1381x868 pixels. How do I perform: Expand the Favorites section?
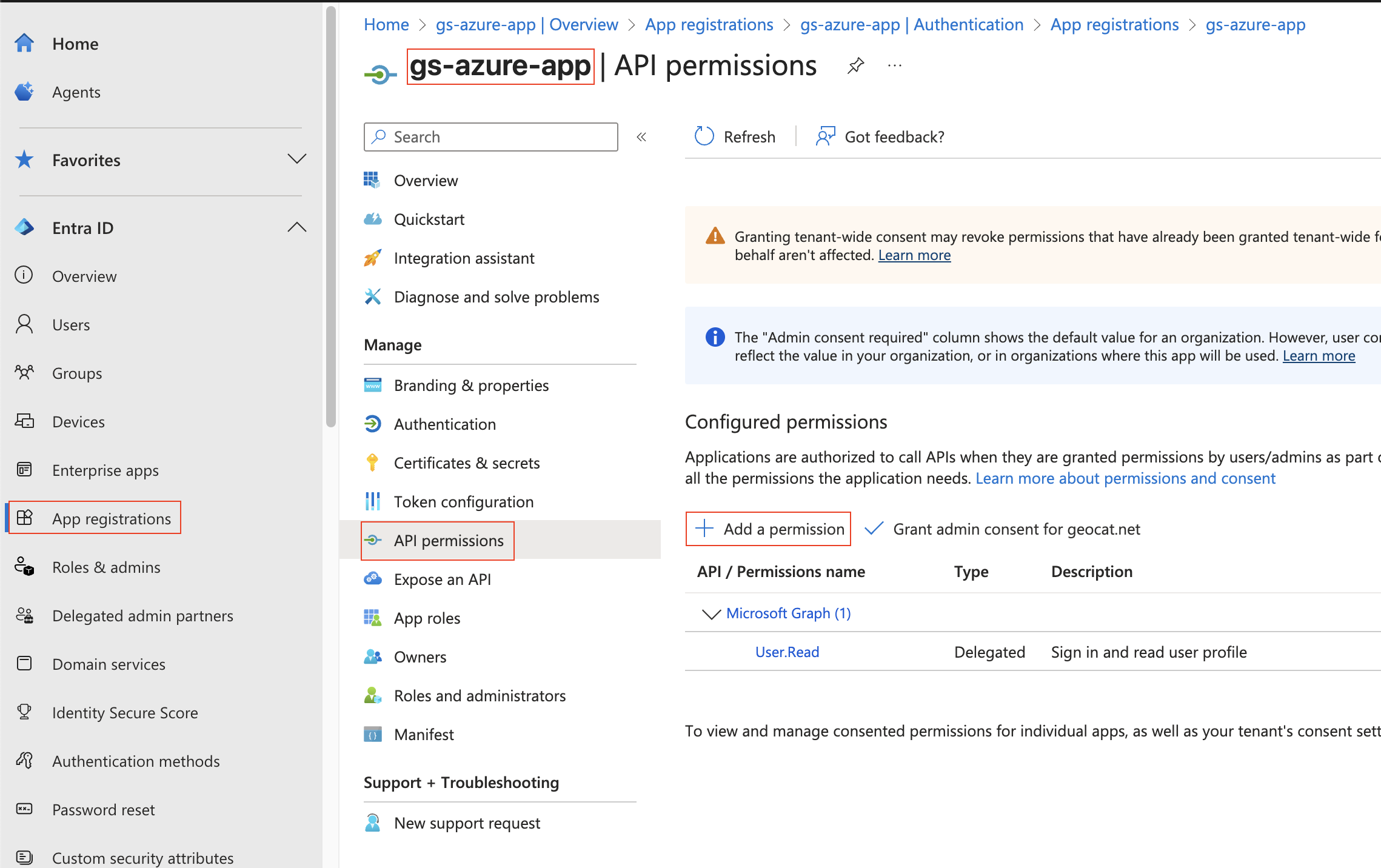(x=296, y=159)
